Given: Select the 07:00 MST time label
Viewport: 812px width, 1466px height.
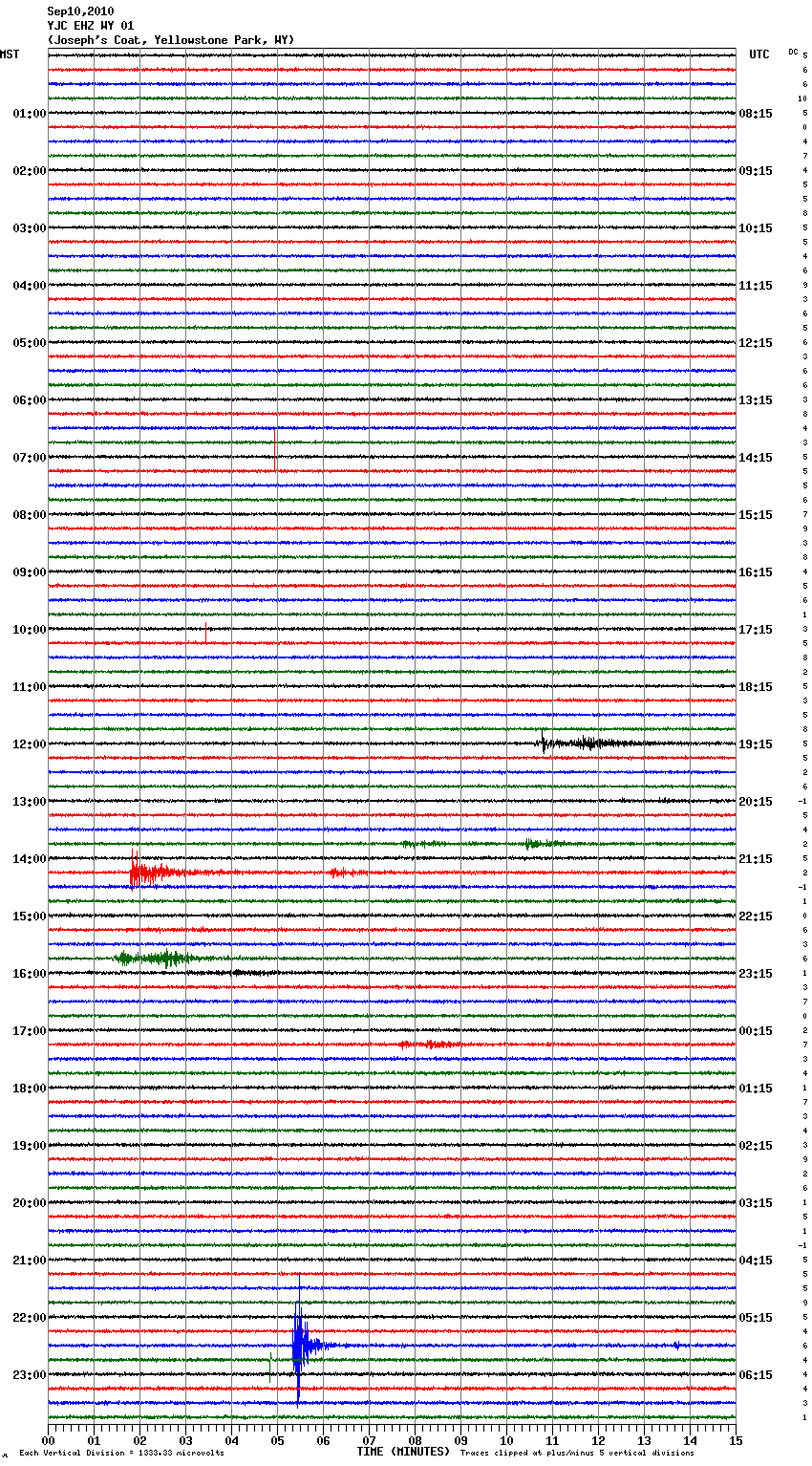Looking at the screenshot, I should point(30,458).
